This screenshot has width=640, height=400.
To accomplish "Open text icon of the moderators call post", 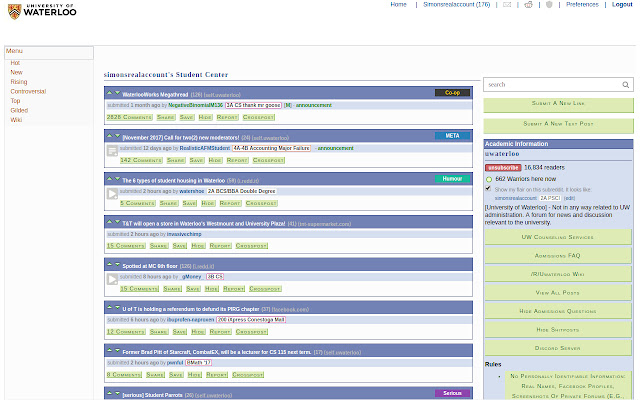I will click(112, 151).
